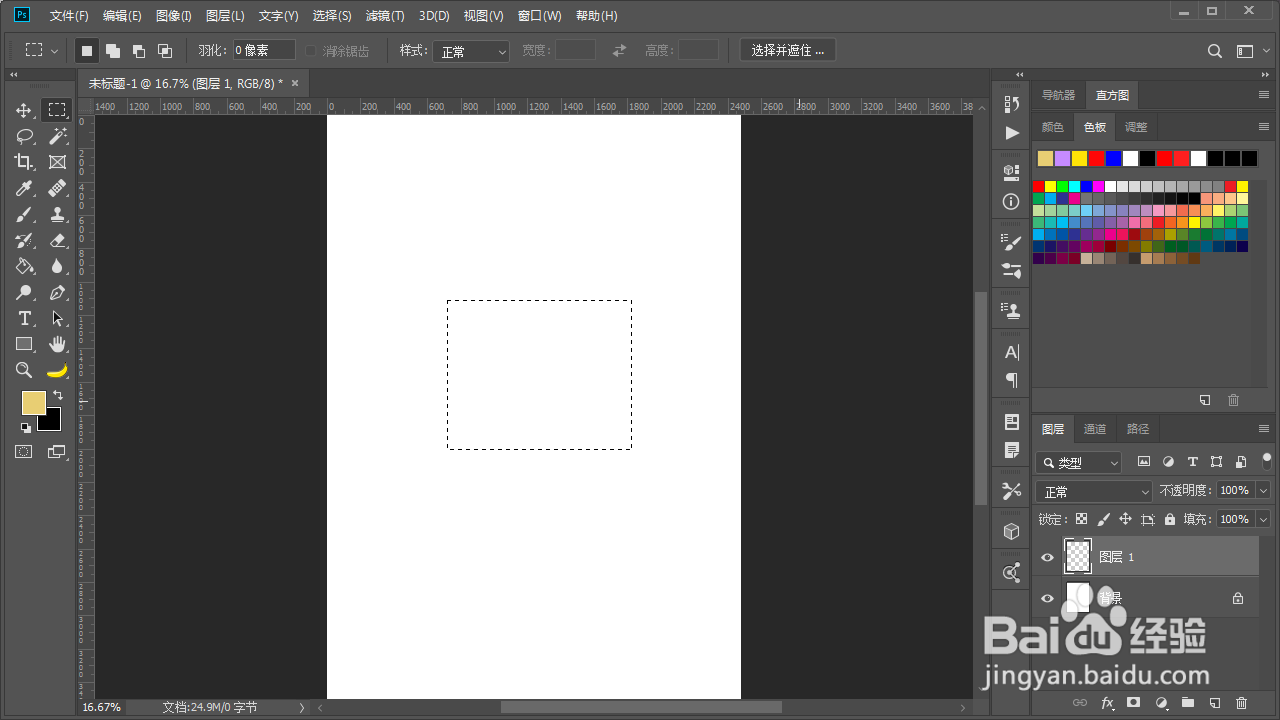Select the Rectangular Marquee tool in toolbox

[x=58, y=110]
